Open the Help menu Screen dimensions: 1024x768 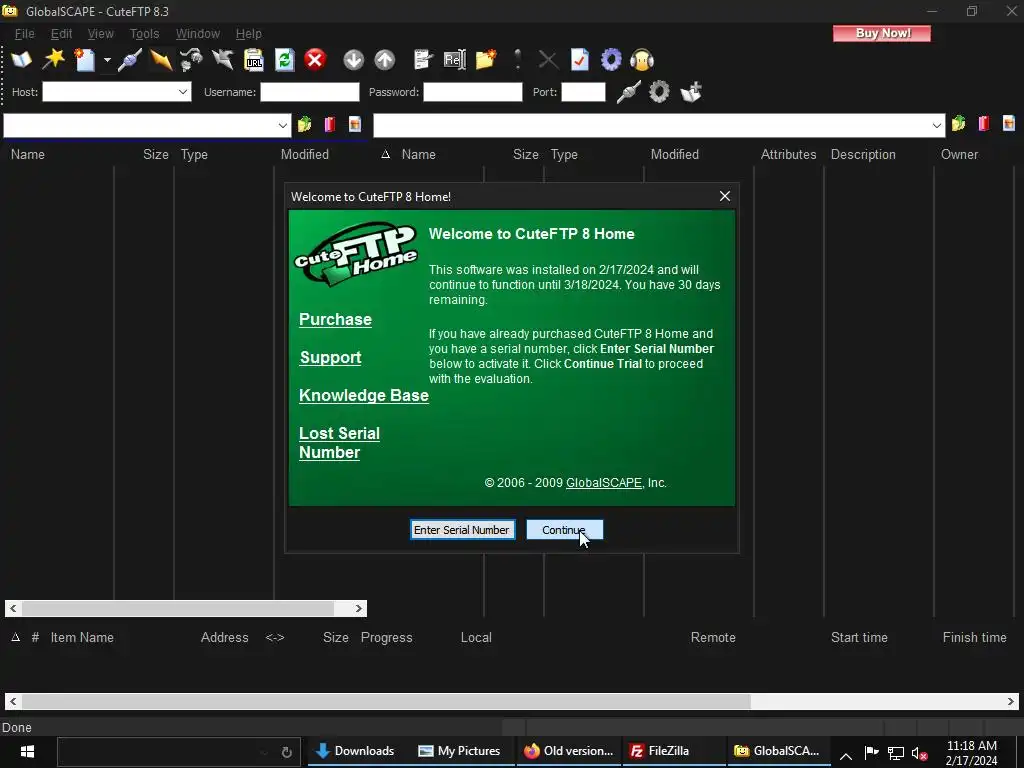(x=248, y=34)
